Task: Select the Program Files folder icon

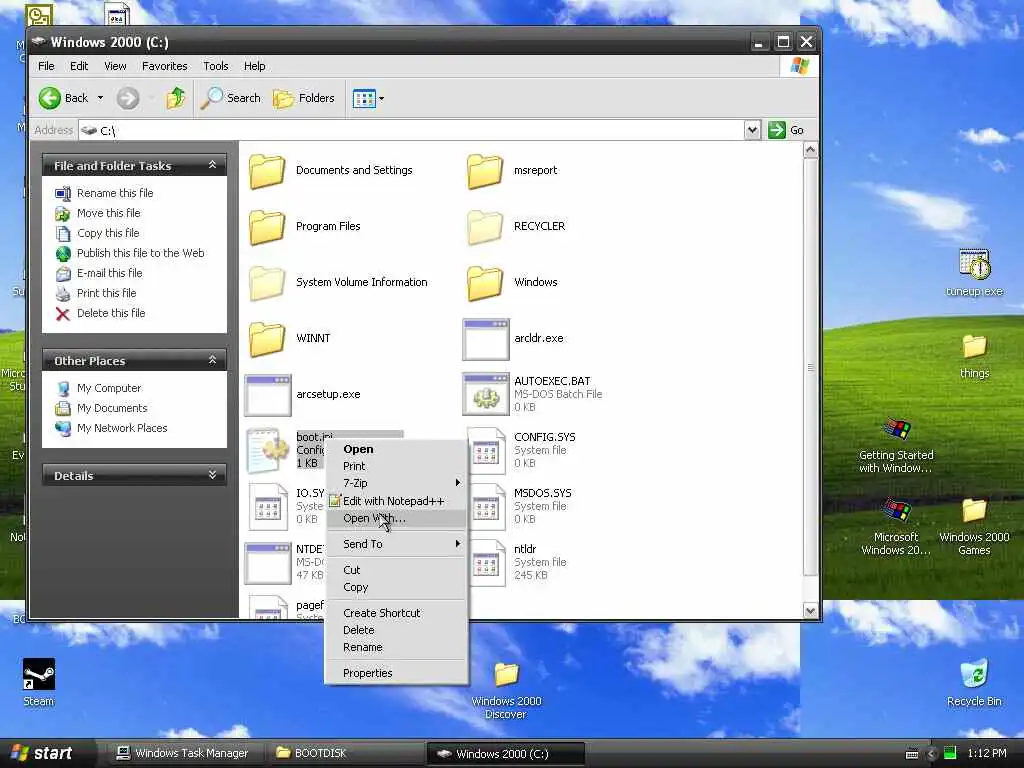Action: click(x=267, y=227)
